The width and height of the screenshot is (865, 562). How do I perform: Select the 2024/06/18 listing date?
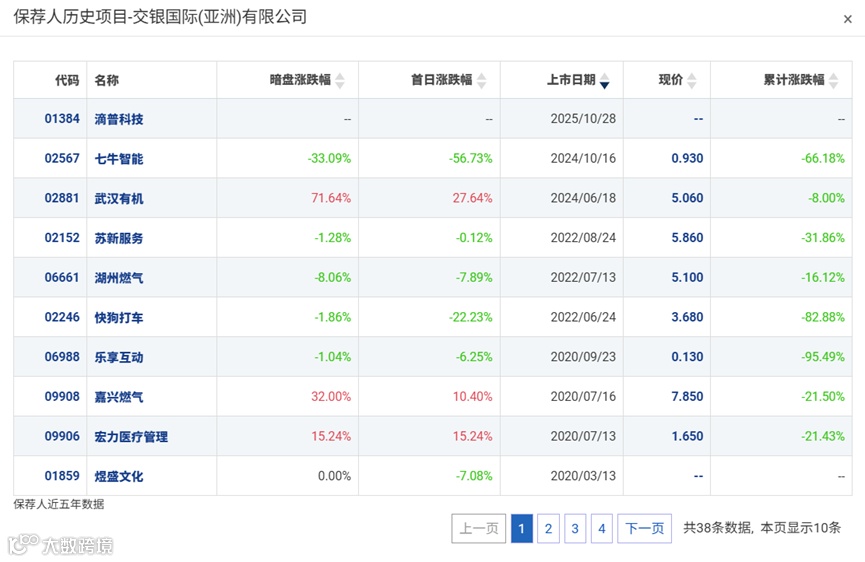(x=583, y=198)
